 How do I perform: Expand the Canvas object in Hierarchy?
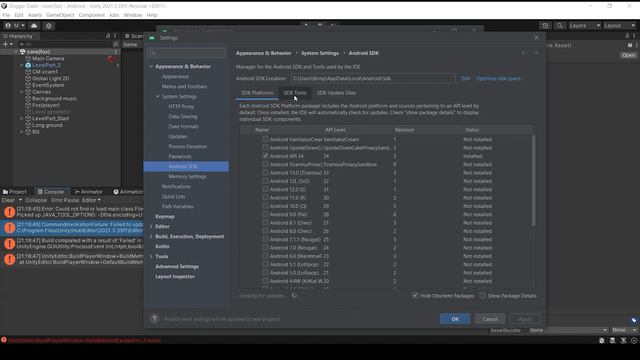tap(22, 92)
